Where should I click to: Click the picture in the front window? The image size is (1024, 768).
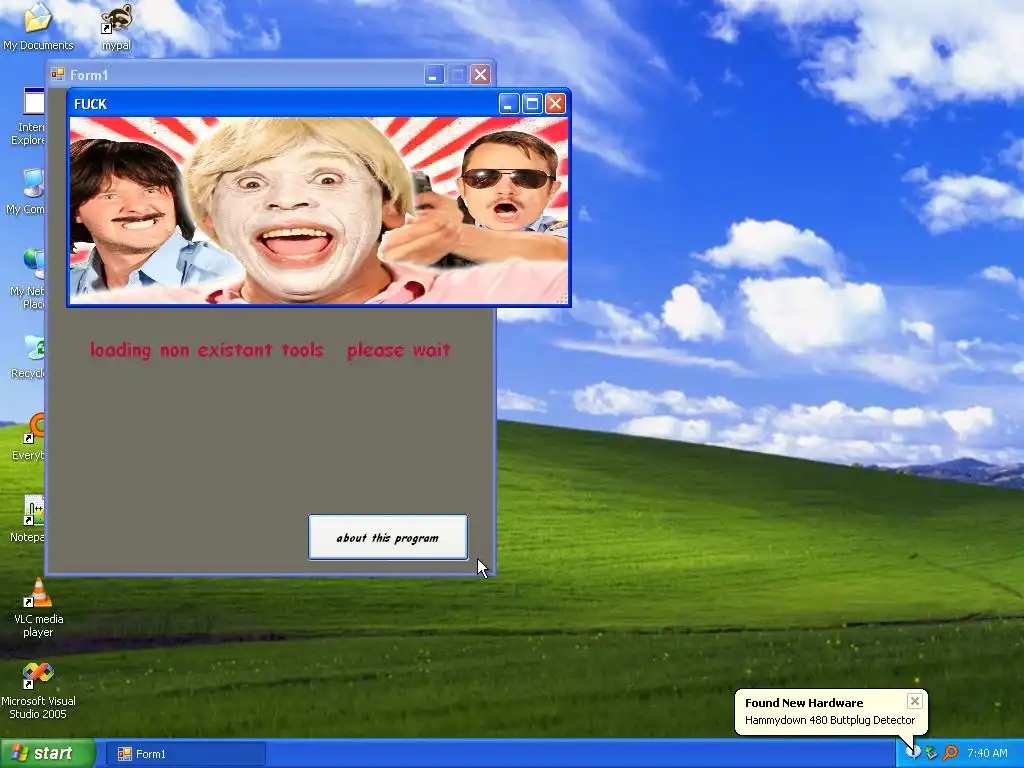click(x=319, y=210)
